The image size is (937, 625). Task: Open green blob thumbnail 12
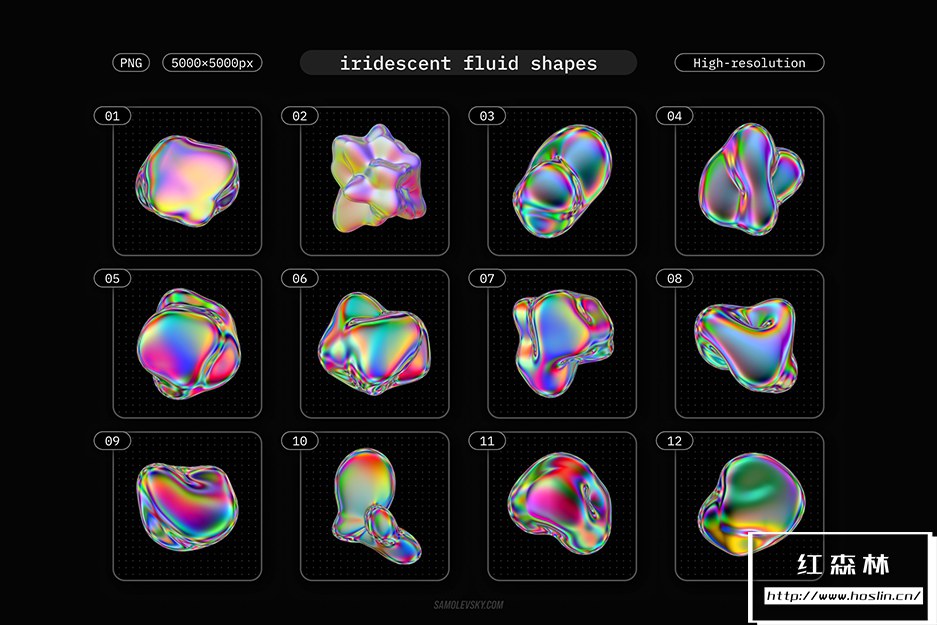tap(749, 506)
